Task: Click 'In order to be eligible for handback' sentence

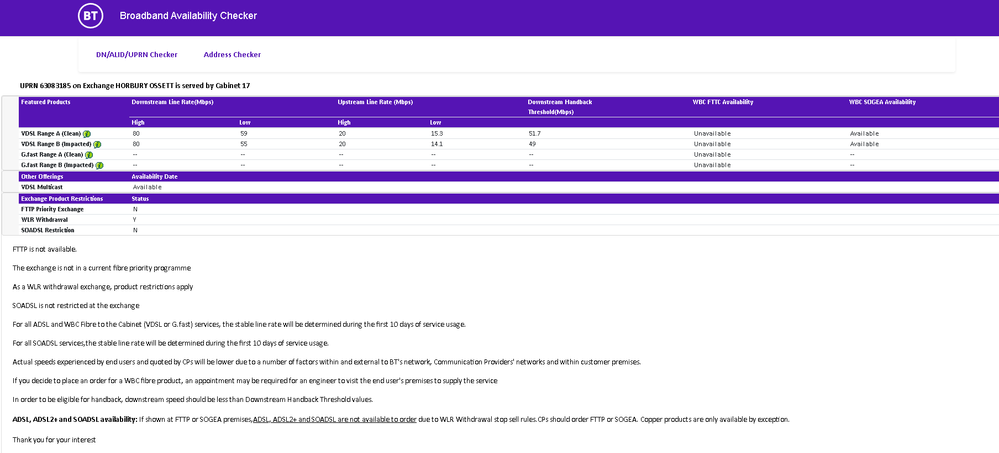Action: pyautogui.click(x=192, y=399)
